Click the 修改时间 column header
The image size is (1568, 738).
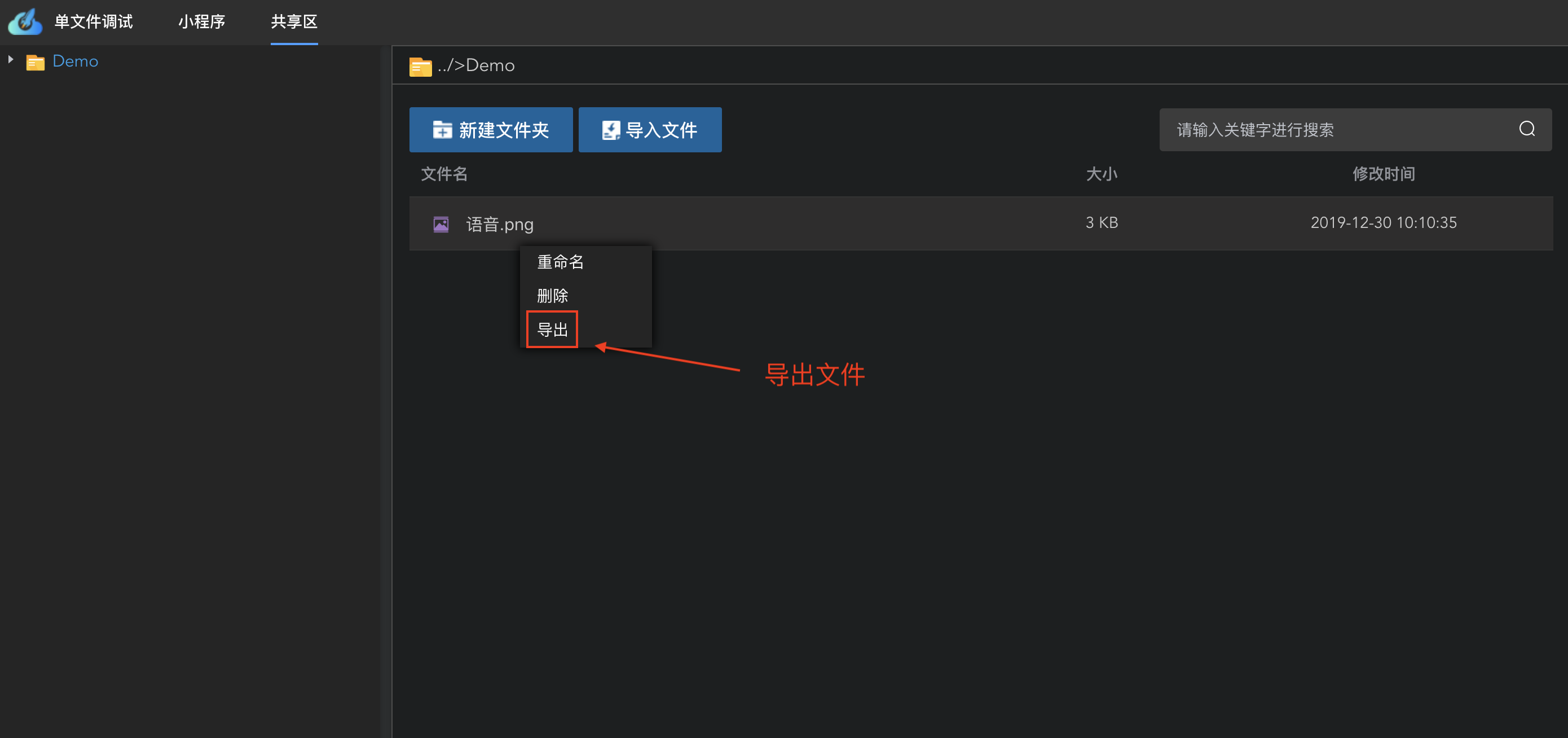(x=1384, y=174)
